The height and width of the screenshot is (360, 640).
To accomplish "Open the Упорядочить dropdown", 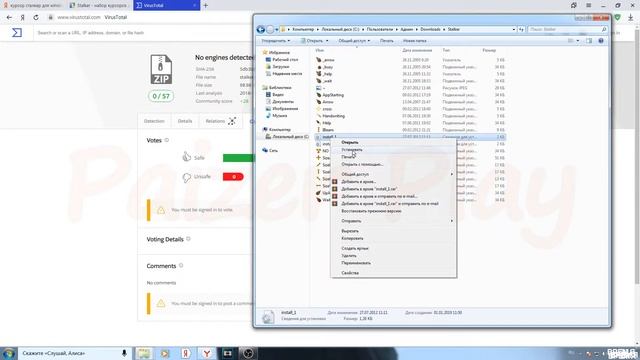I will [x=276, y=41].
